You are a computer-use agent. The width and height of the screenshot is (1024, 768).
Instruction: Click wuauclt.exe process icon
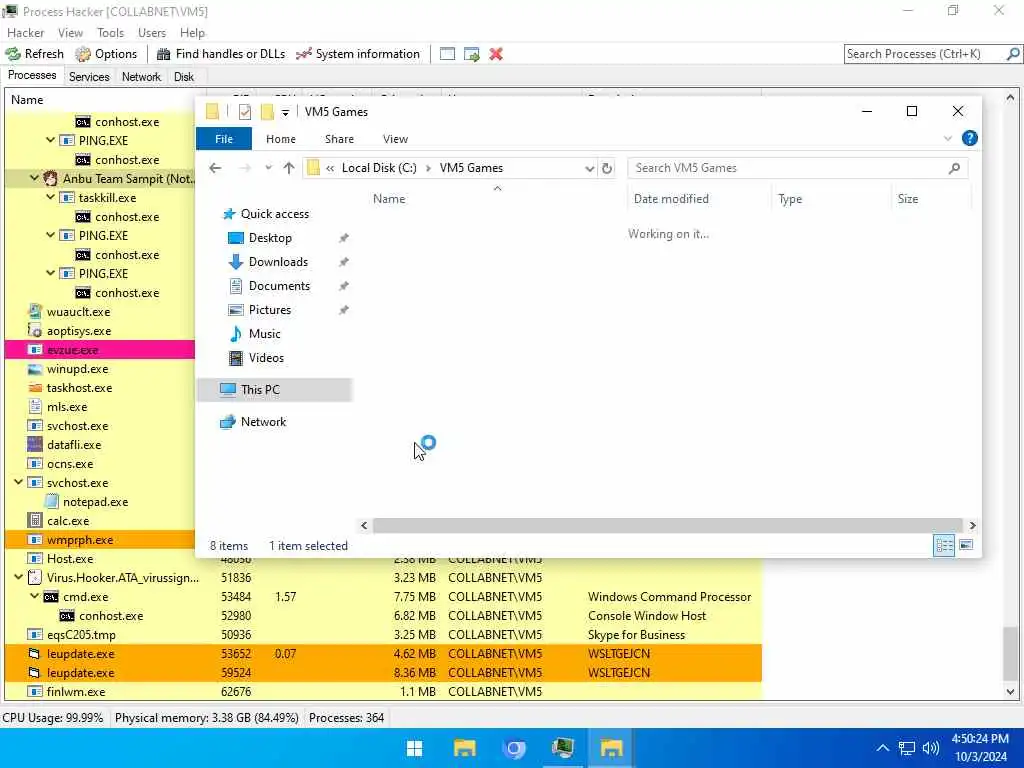(x=35, y=312)
